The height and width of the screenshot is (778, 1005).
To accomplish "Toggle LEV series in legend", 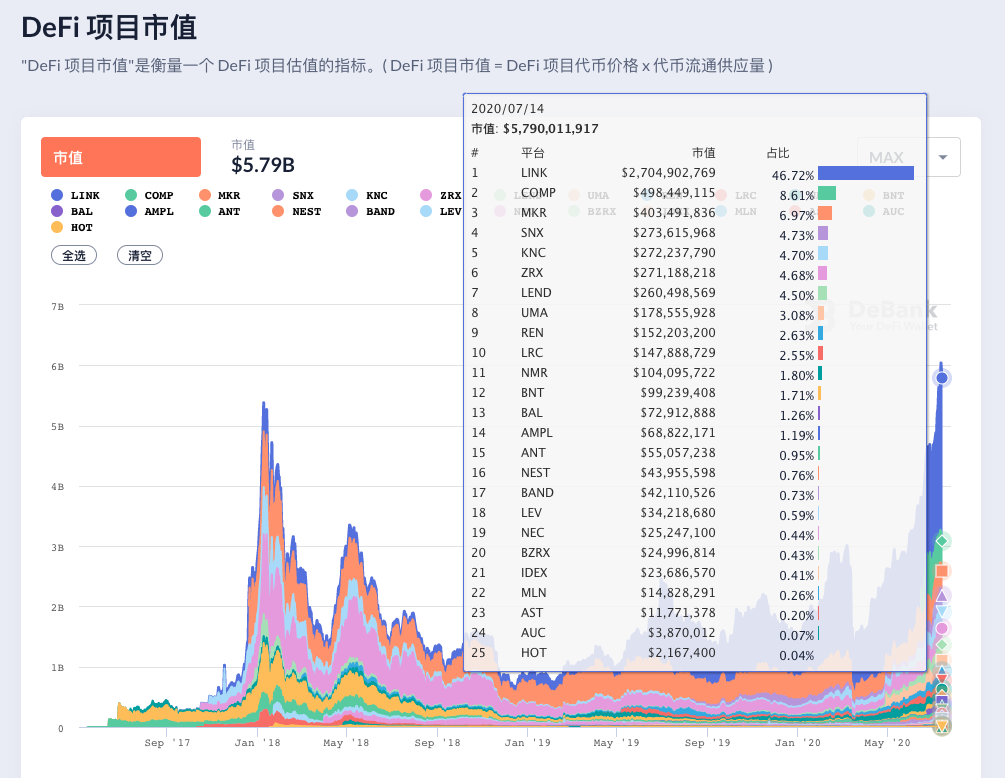I will click(441, 211).
